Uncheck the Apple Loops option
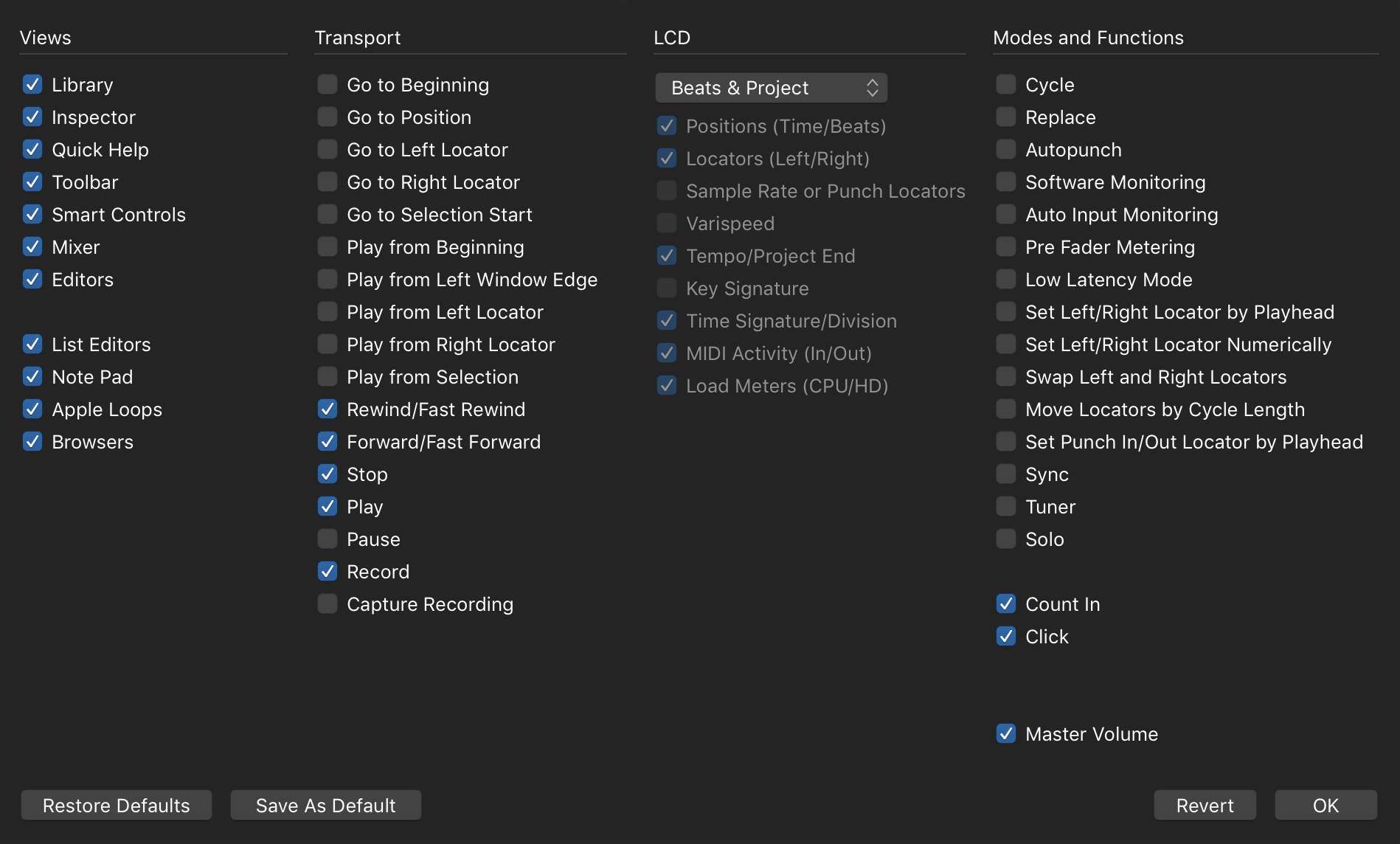This screenshot has width=1400, height=844. (x=32, y=409)
